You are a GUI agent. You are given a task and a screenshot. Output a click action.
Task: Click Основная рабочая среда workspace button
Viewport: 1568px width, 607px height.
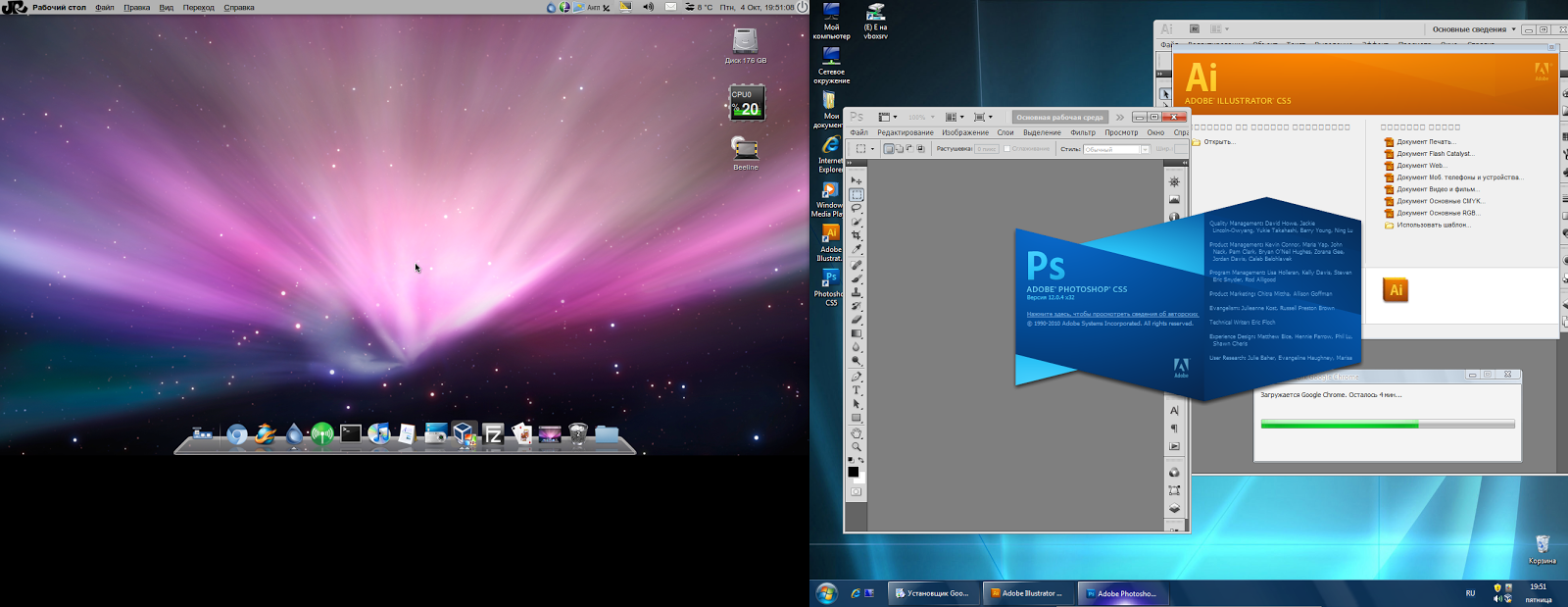tap(1059, 117)
